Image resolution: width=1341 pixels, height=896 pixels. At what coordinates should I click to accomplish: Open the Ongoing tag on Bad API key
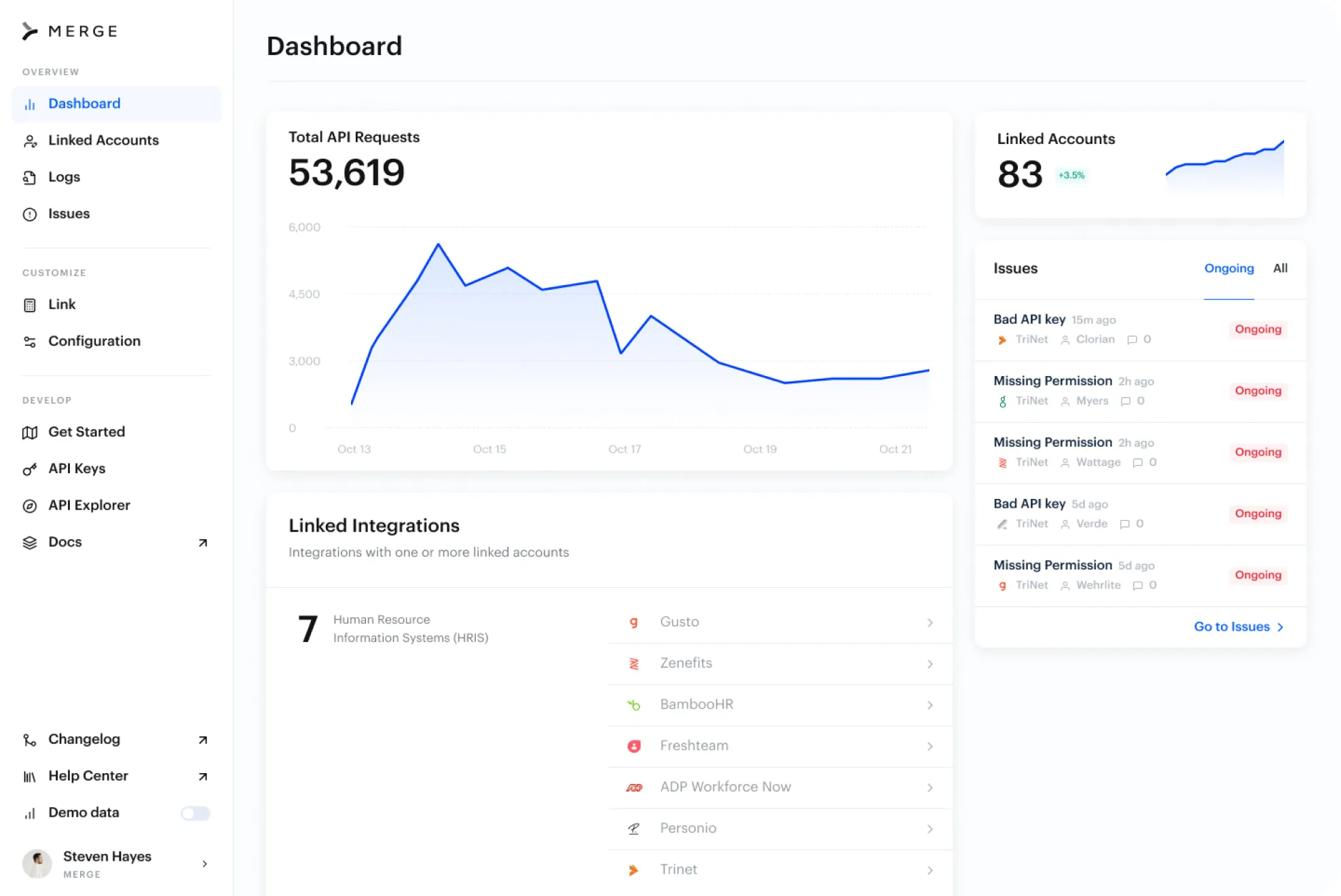click(x=1257, y=329)
